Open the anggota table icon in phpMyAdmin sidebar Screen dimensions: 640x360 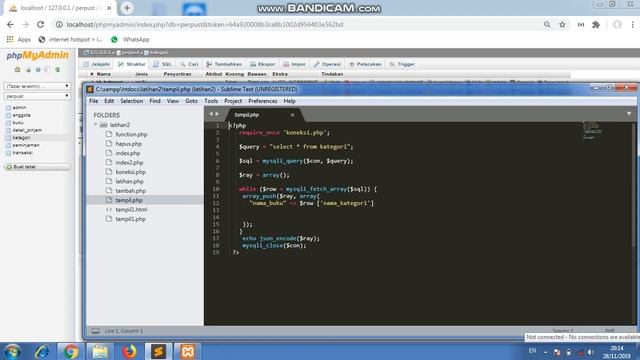[8, 115]
